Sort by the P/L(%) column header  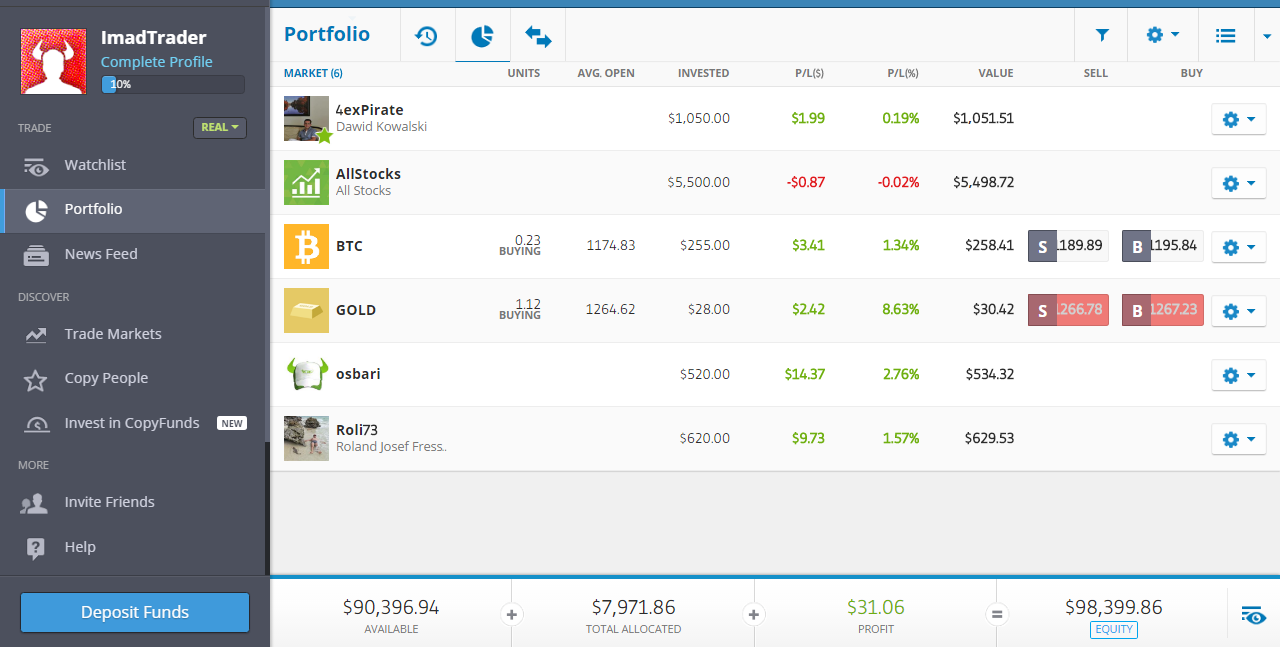pyautogui.click(x=903, y=73)
